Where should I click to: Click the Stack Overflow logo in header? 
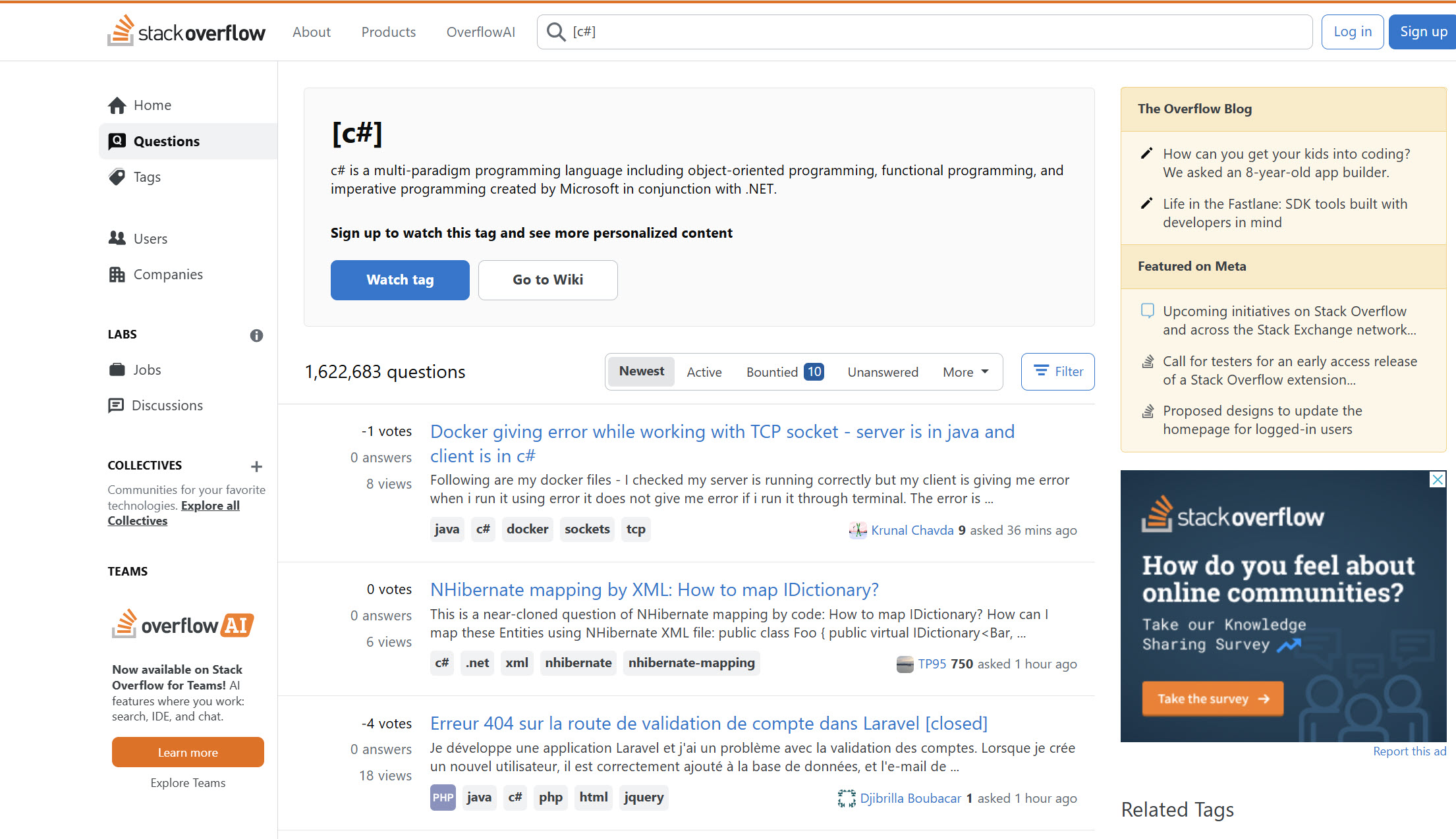pyautogui.click(x=186, y=32)
